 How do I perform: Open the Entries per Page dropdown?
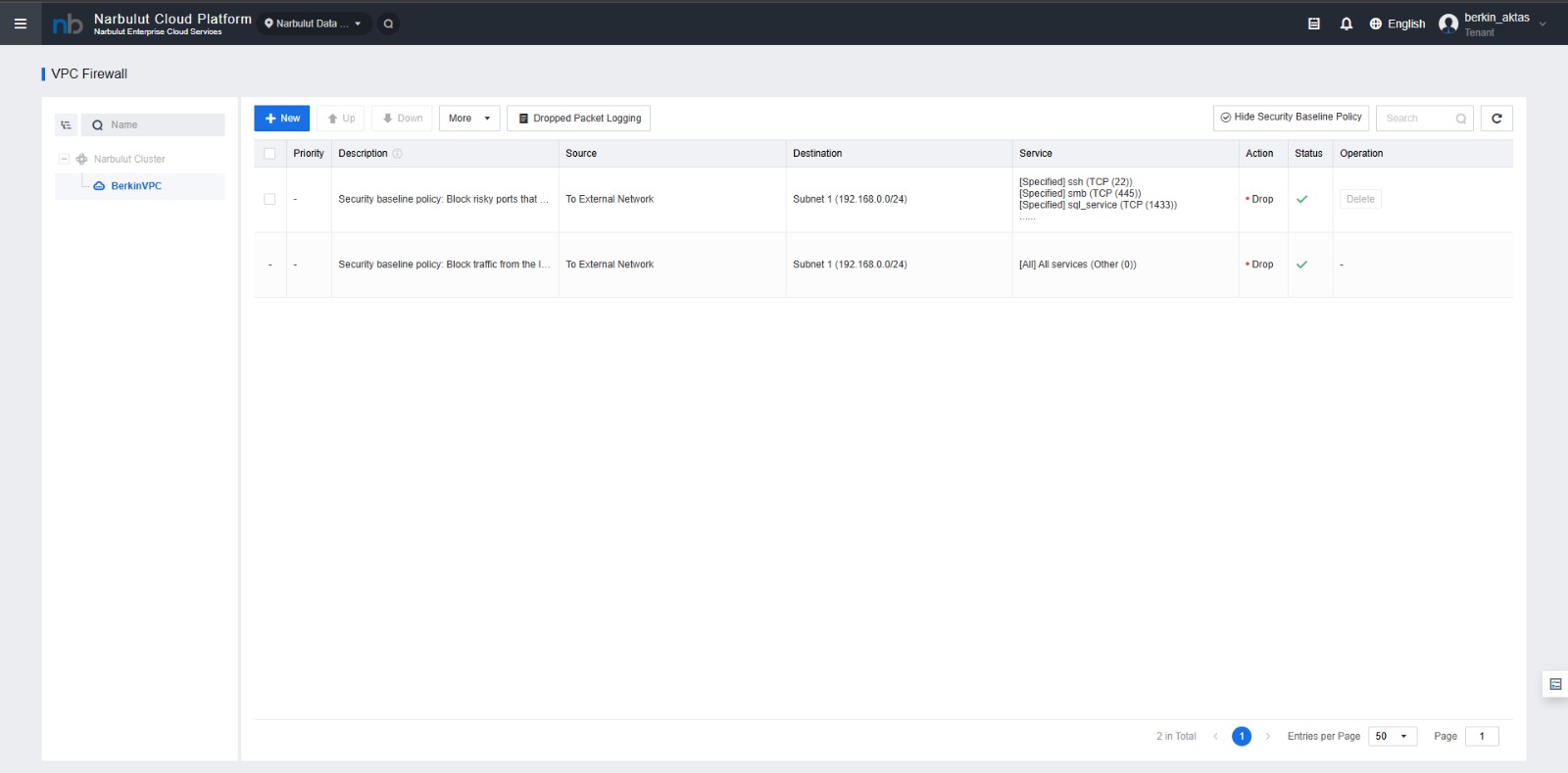click(1392, 736)
